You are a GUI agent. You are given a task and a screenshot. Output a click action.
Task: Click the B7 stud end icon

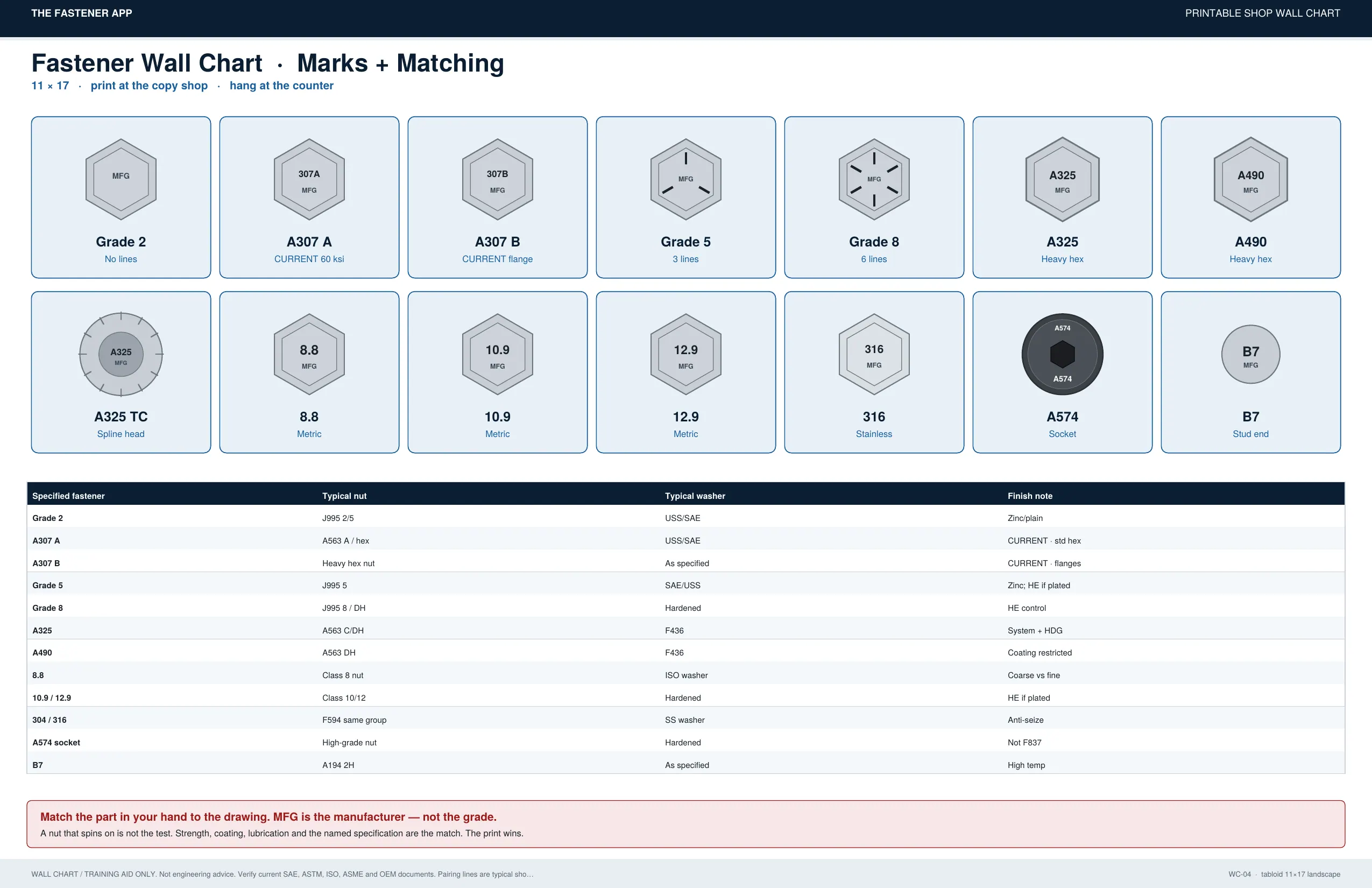[x=1250, y=354]
